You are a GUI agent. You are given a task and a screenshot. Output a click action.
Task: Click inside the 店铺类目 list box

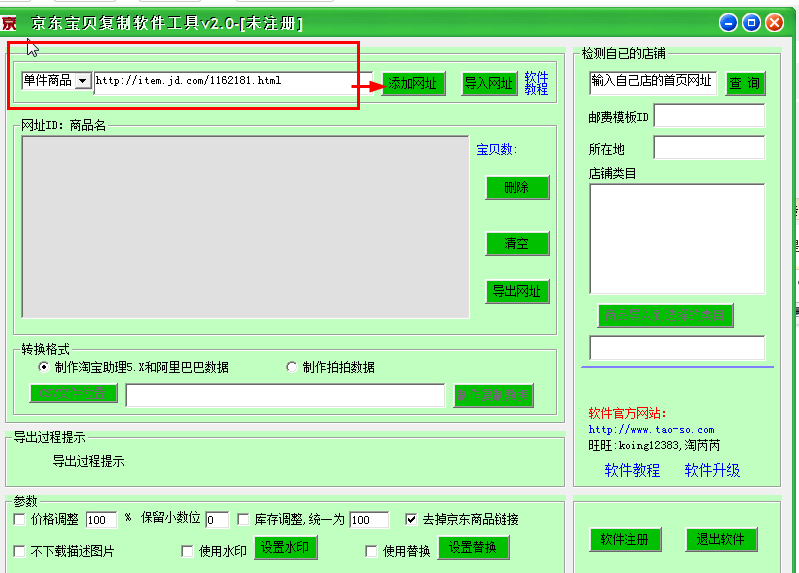point(677,239)
